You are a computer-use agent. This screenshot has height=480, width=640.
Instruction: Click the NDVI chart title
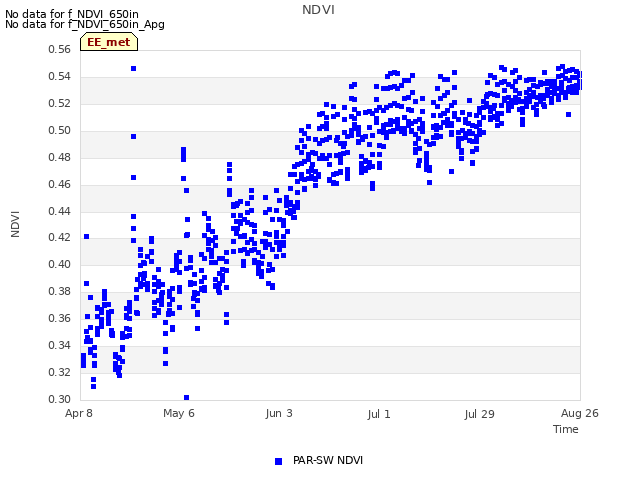318,10
